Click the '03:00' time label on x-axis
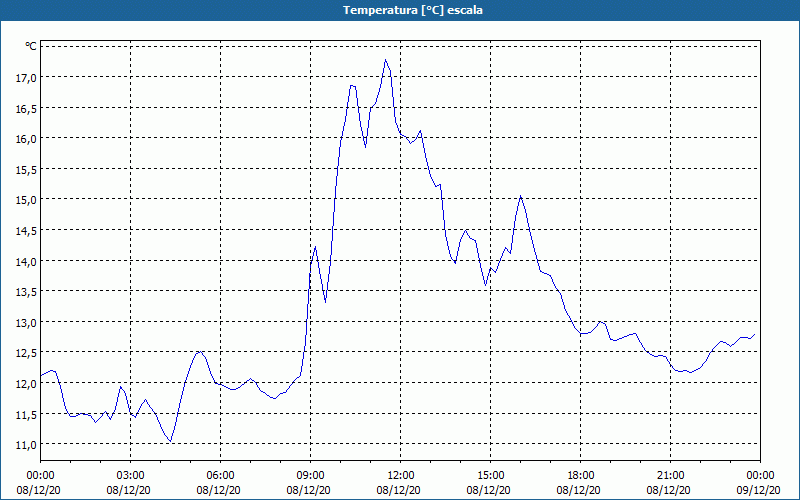 click(131, 476)
